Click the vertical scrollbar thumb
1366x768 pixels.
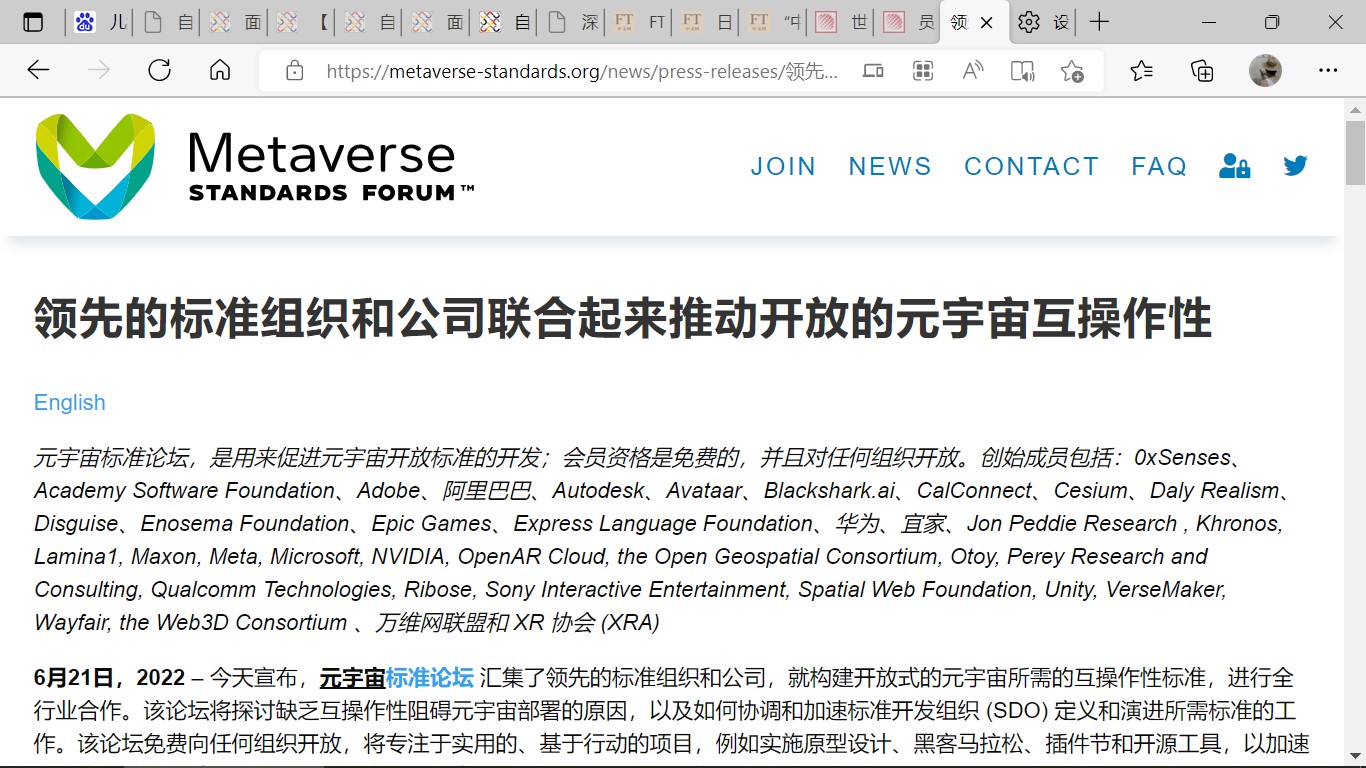[x=1355, y=153]
